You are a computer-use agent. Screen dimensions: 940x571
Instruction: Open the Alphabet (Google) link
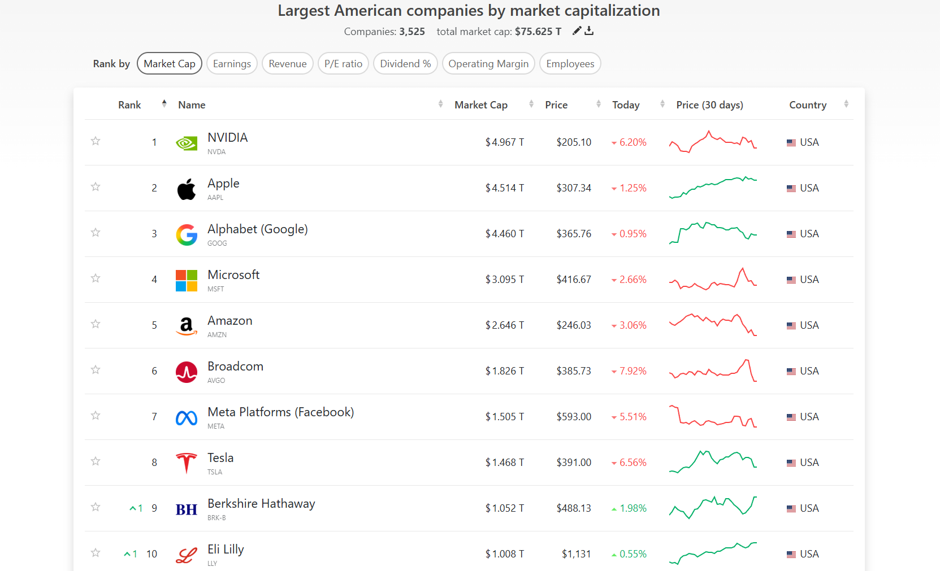[258, 229]
